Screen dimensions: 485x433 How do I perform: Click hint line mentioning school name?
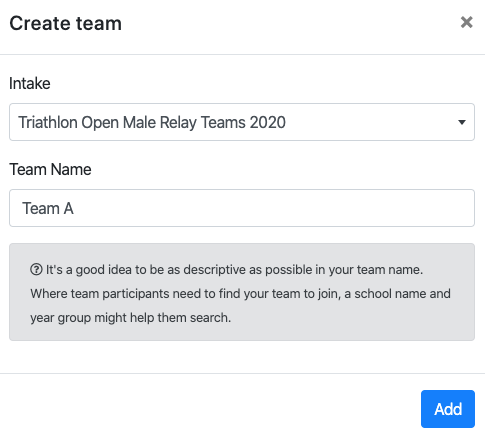(x=240, y=294)
